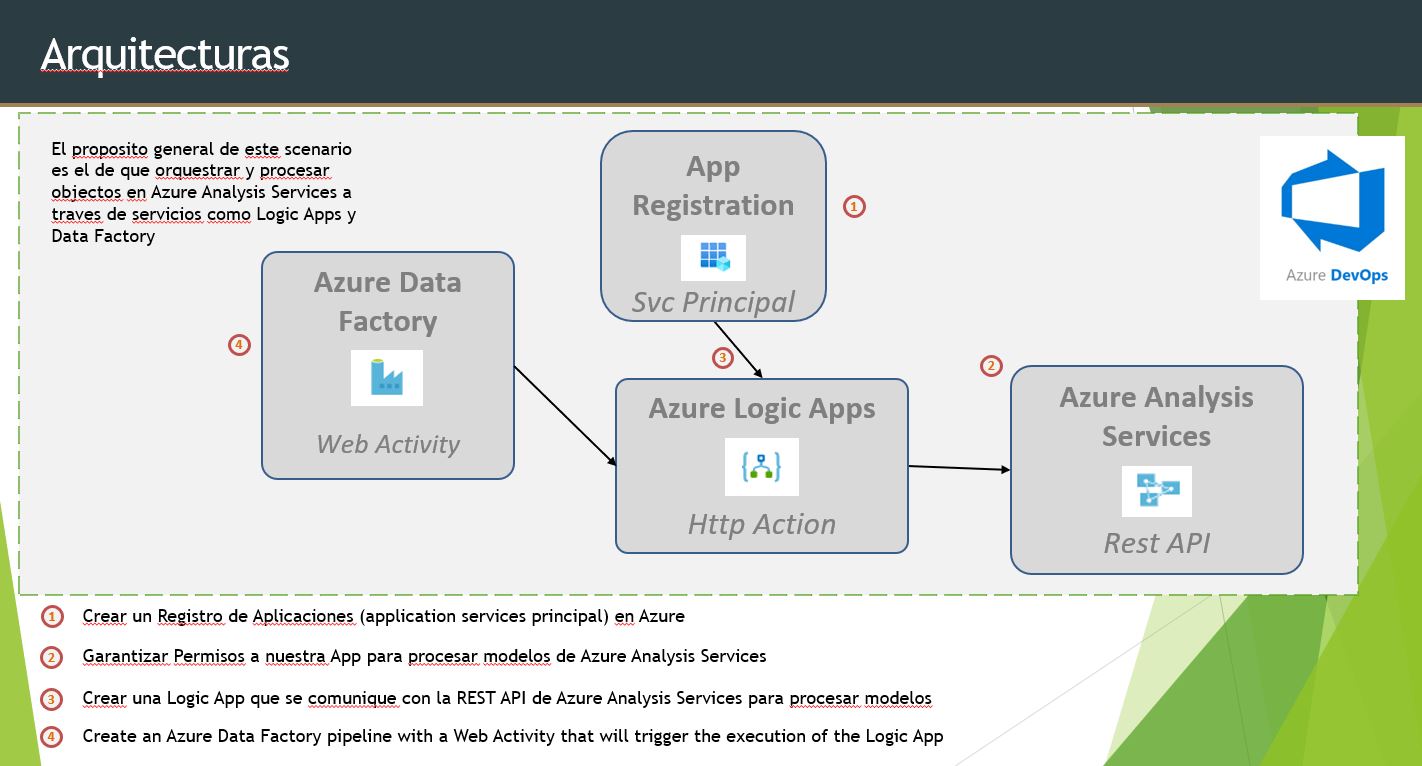Click the 'Web Activity' label text
Screen dimensions: 1422x766
[387, 444]
